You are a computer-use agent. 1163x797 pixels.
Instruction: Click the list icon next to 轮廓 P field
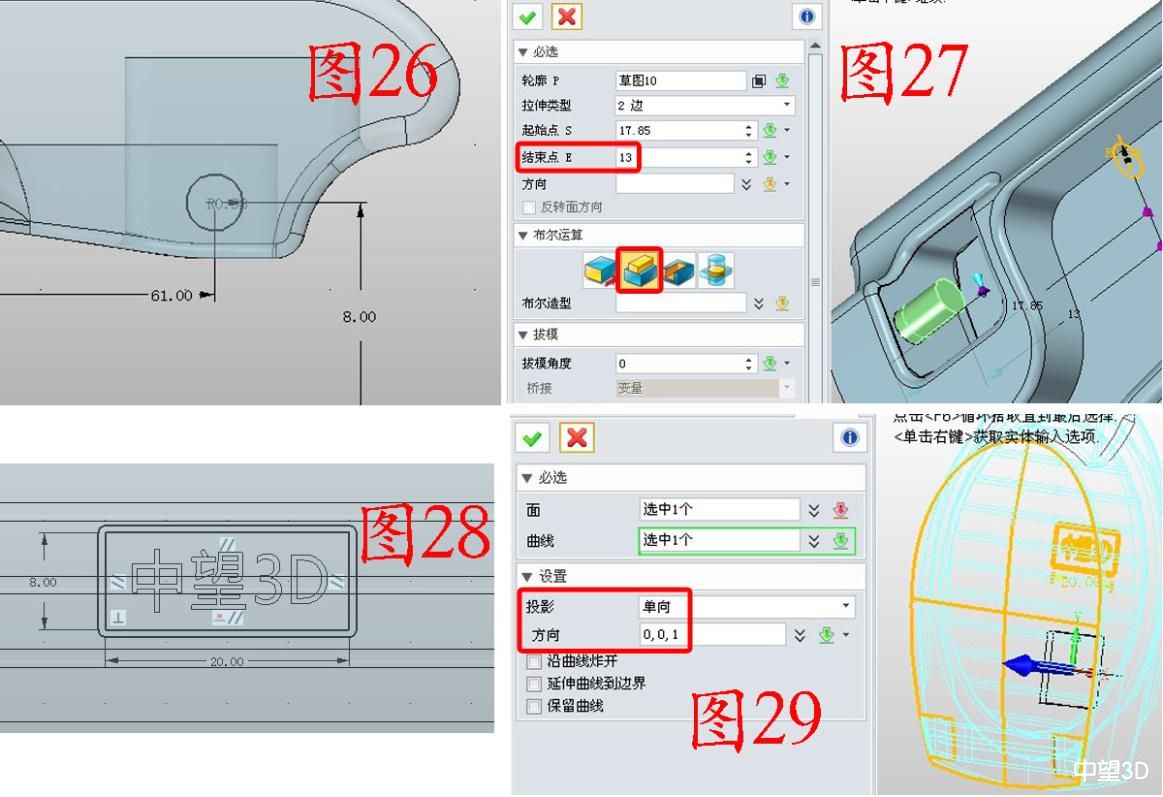pos(759,81)
